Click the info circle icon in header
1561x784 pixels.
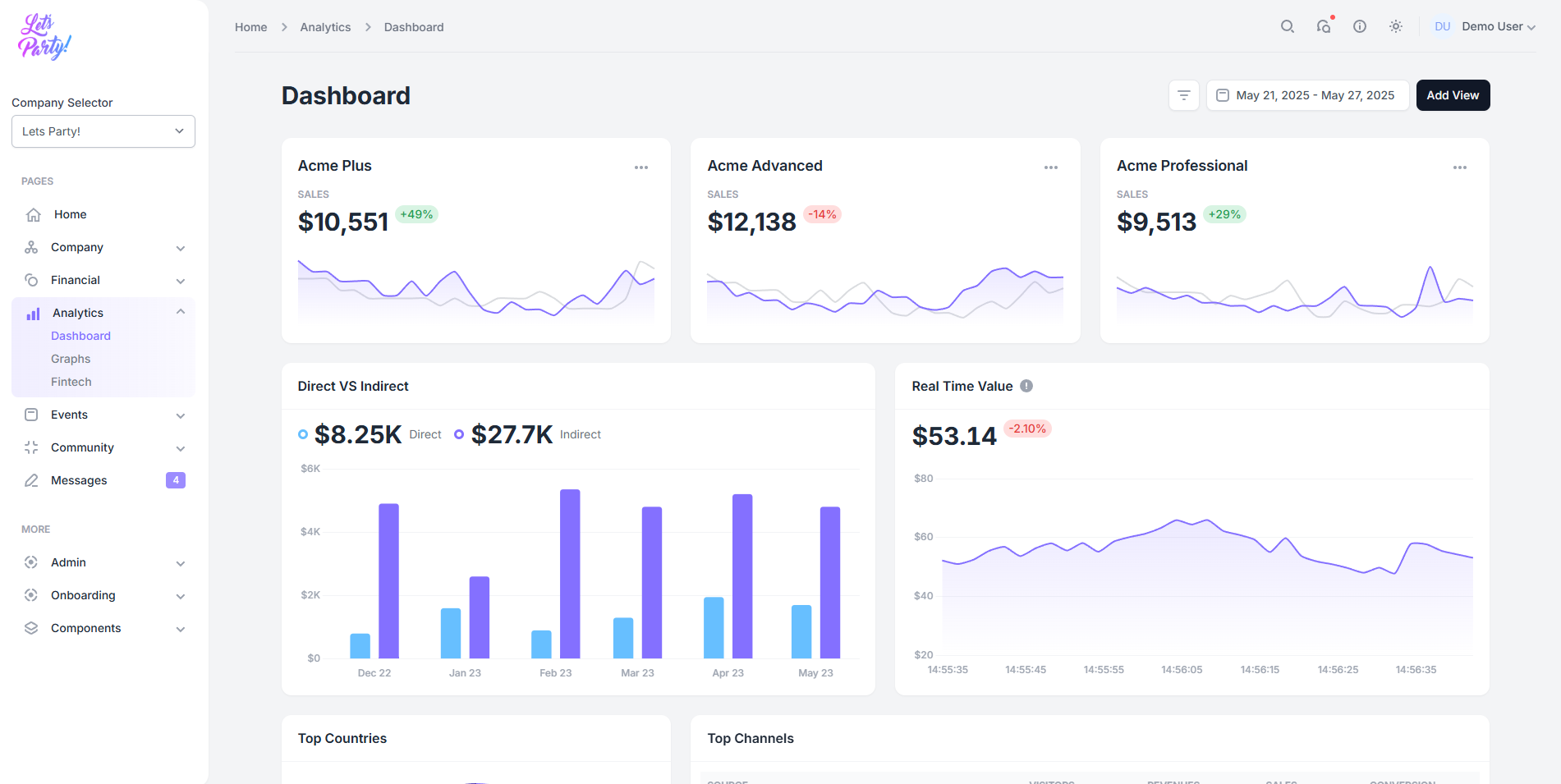click(1360, 26)
